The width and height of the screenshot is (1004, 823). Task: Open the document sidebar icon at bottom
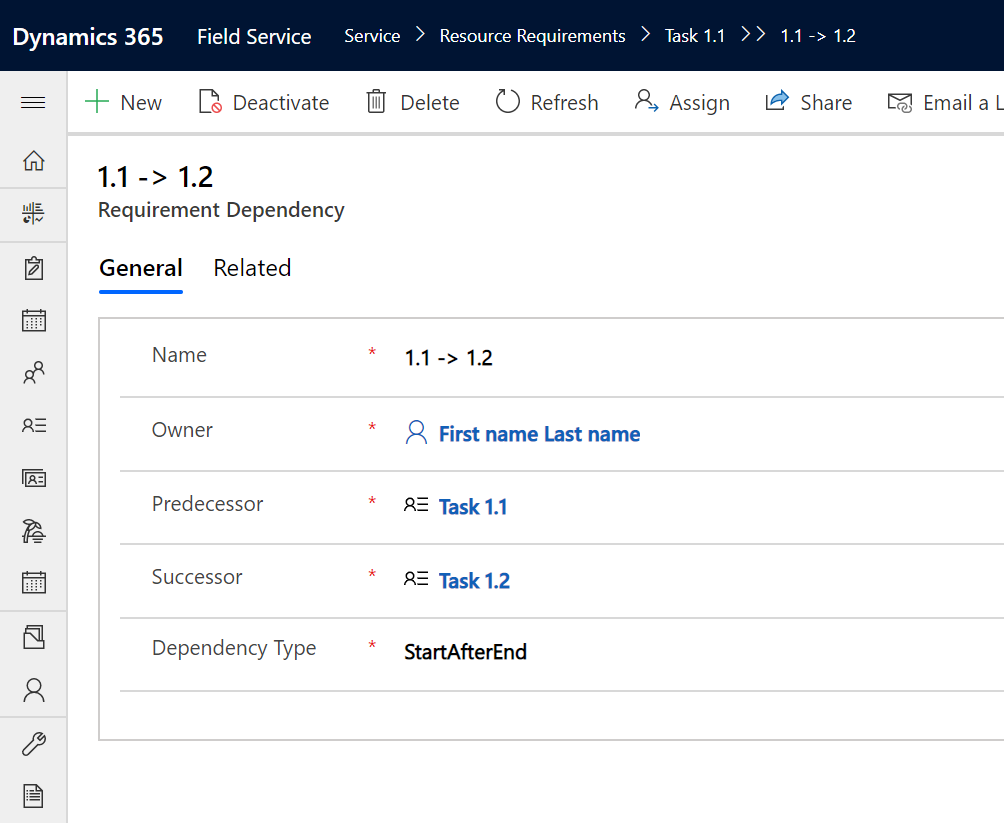[x=33, y=796]
